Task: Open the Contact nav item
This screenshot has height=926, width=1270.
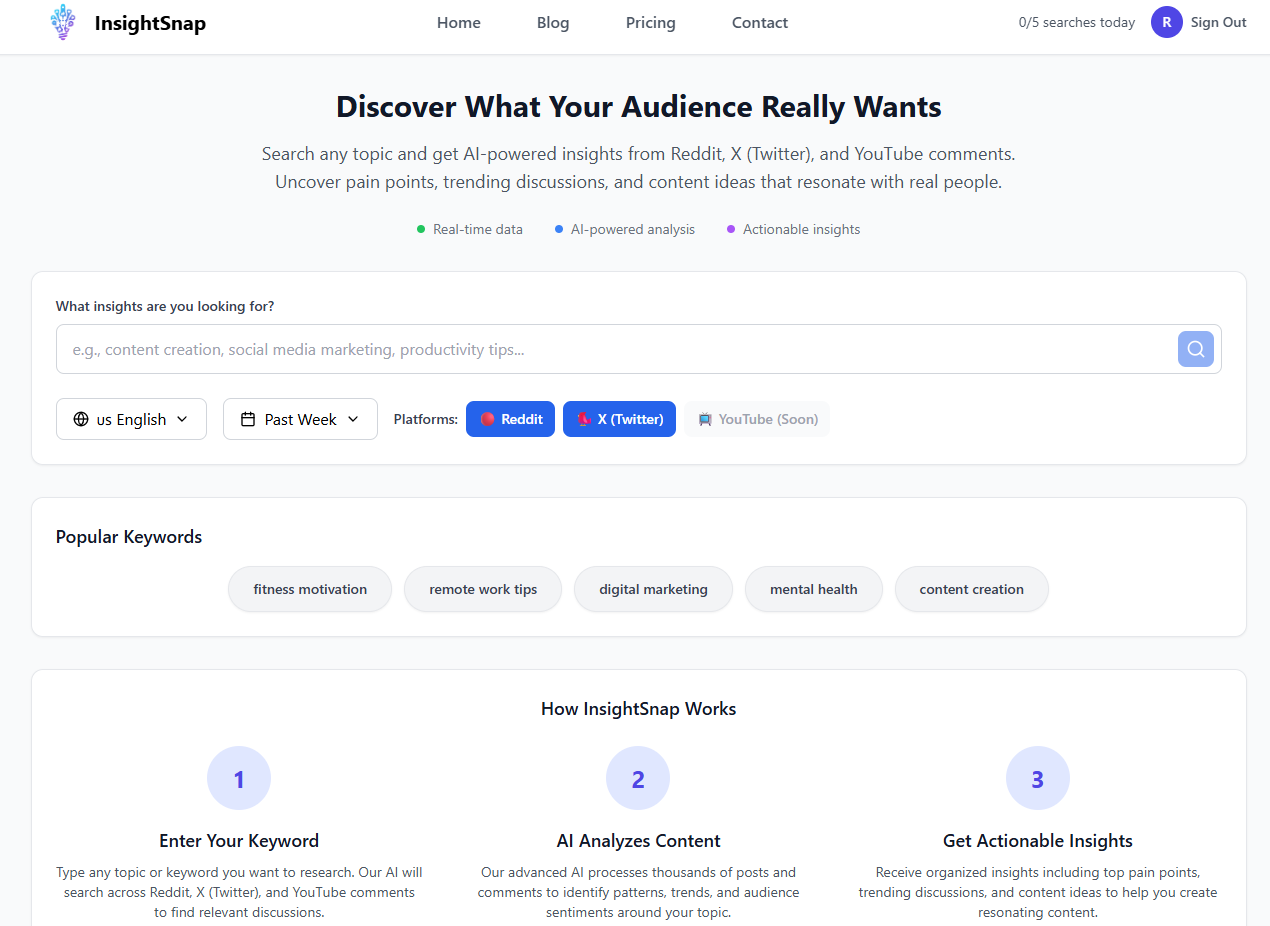Action: click(x=760, y=22)
